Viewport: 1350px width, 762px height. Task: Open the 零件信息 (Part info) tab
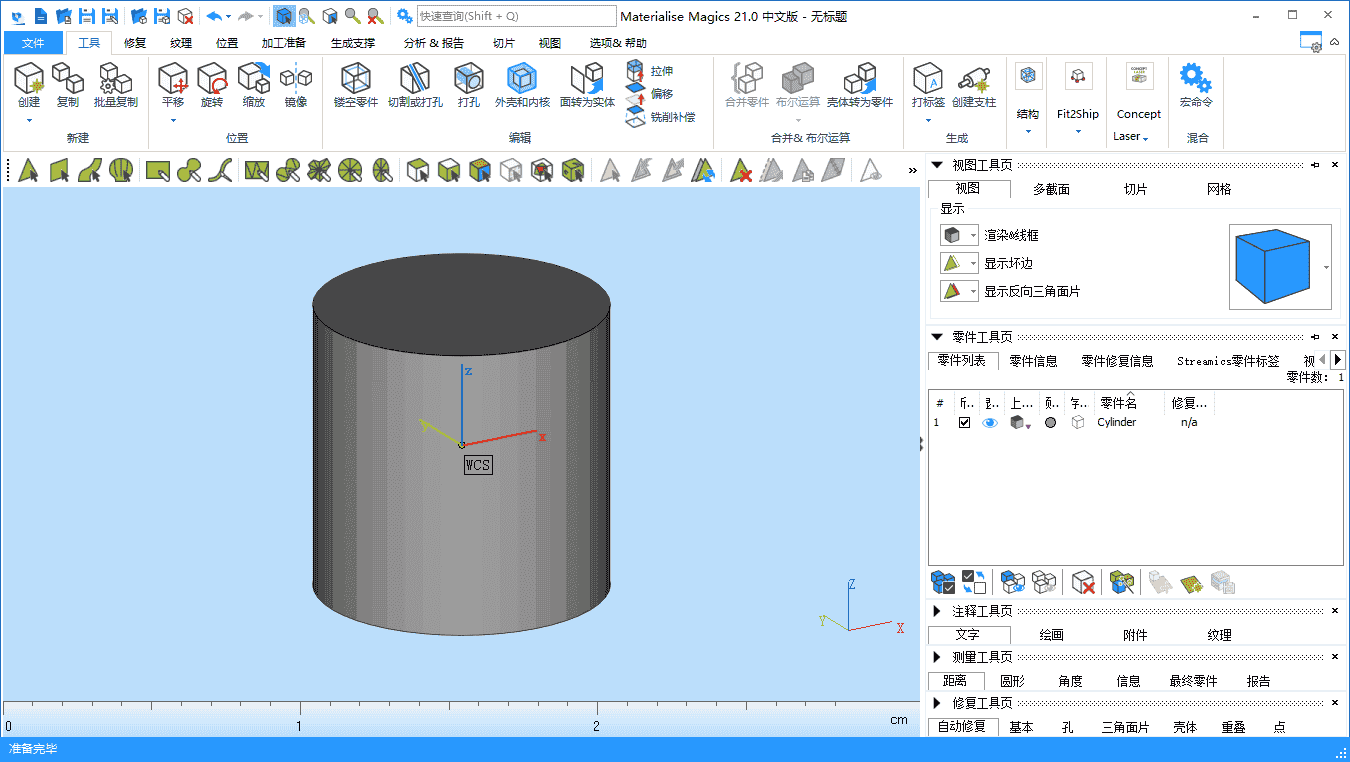coord(1032,361)
